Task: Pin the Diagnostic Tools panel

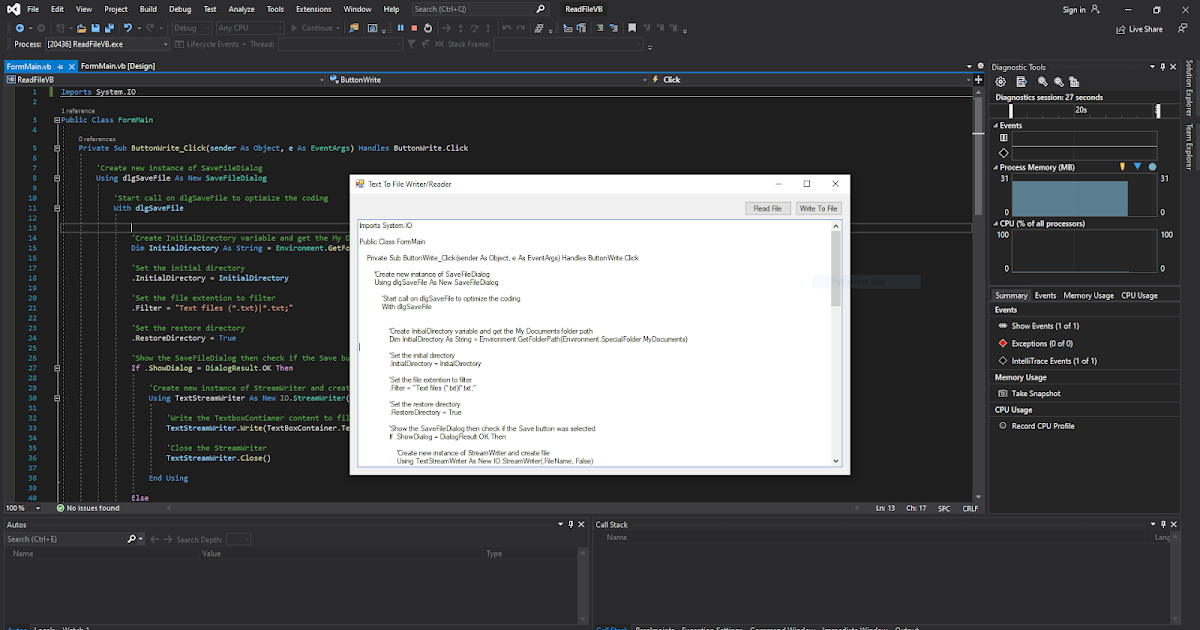Action: [1162, 67]
